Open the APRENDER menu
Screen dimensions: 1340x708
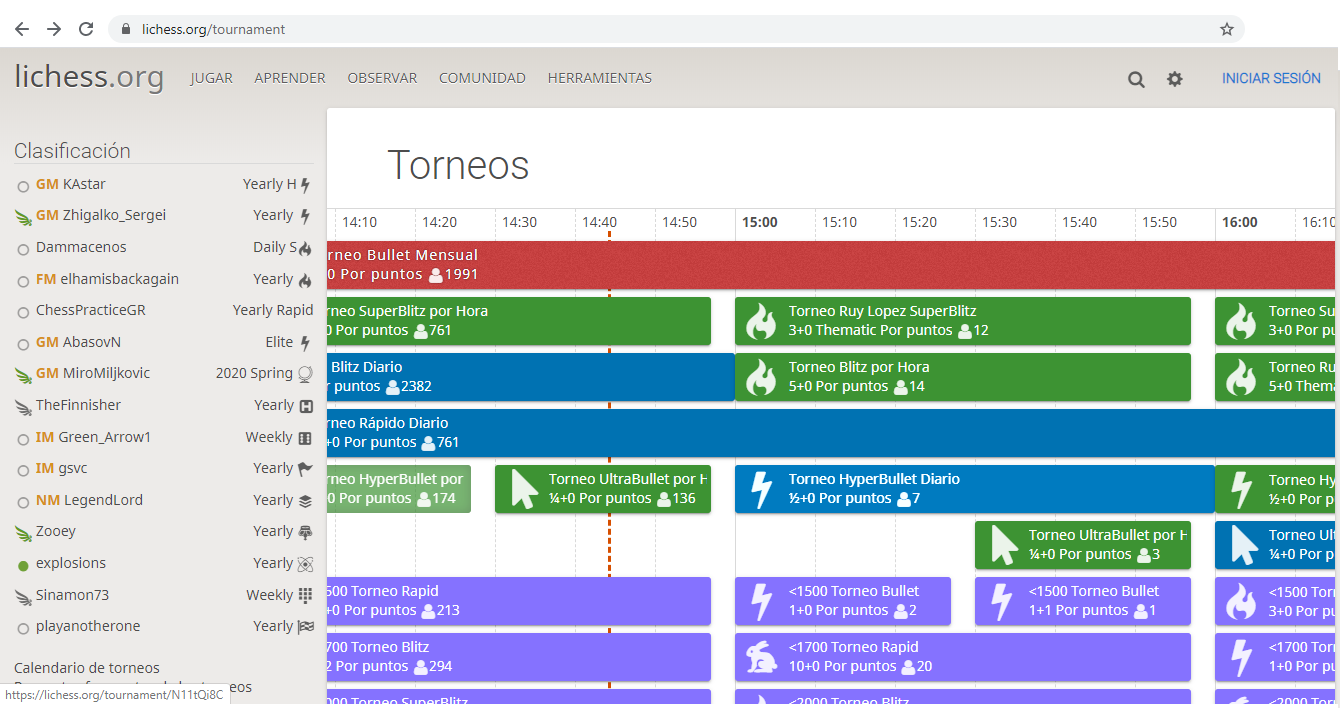[x=290, y=78]
